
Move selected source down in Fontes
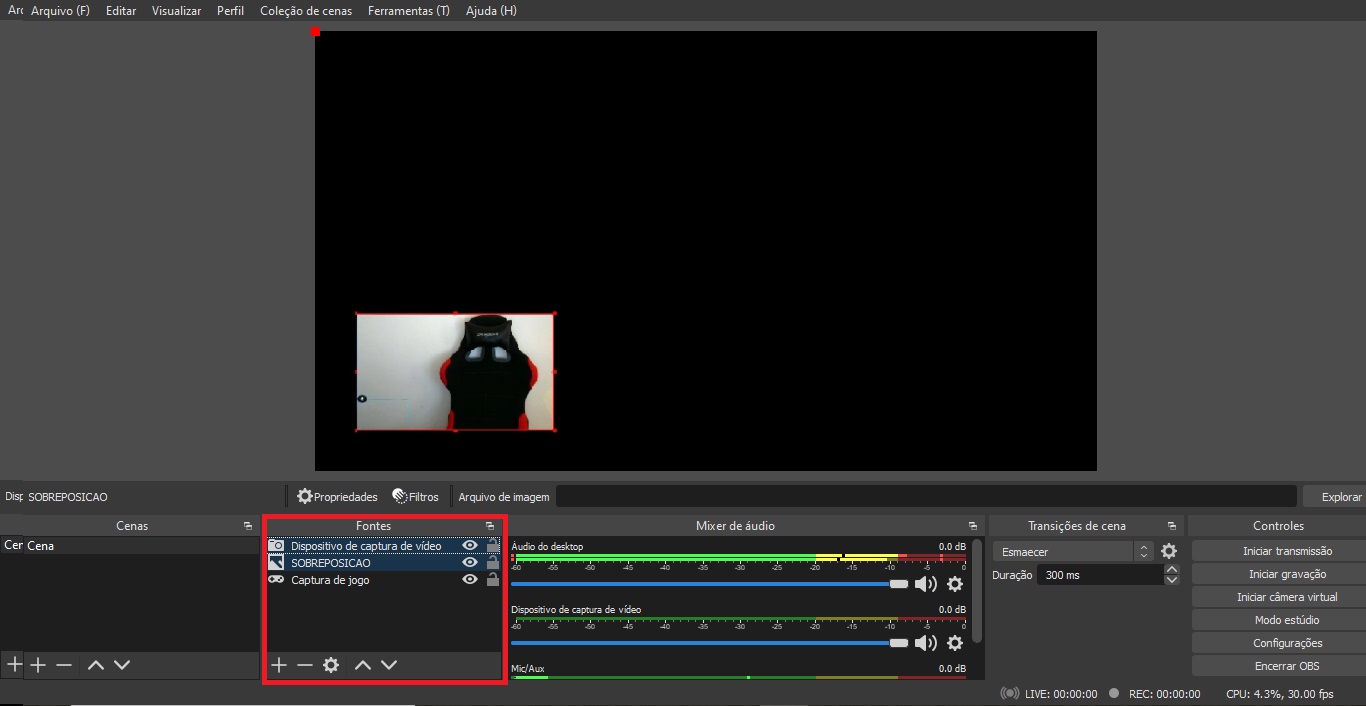389,665
